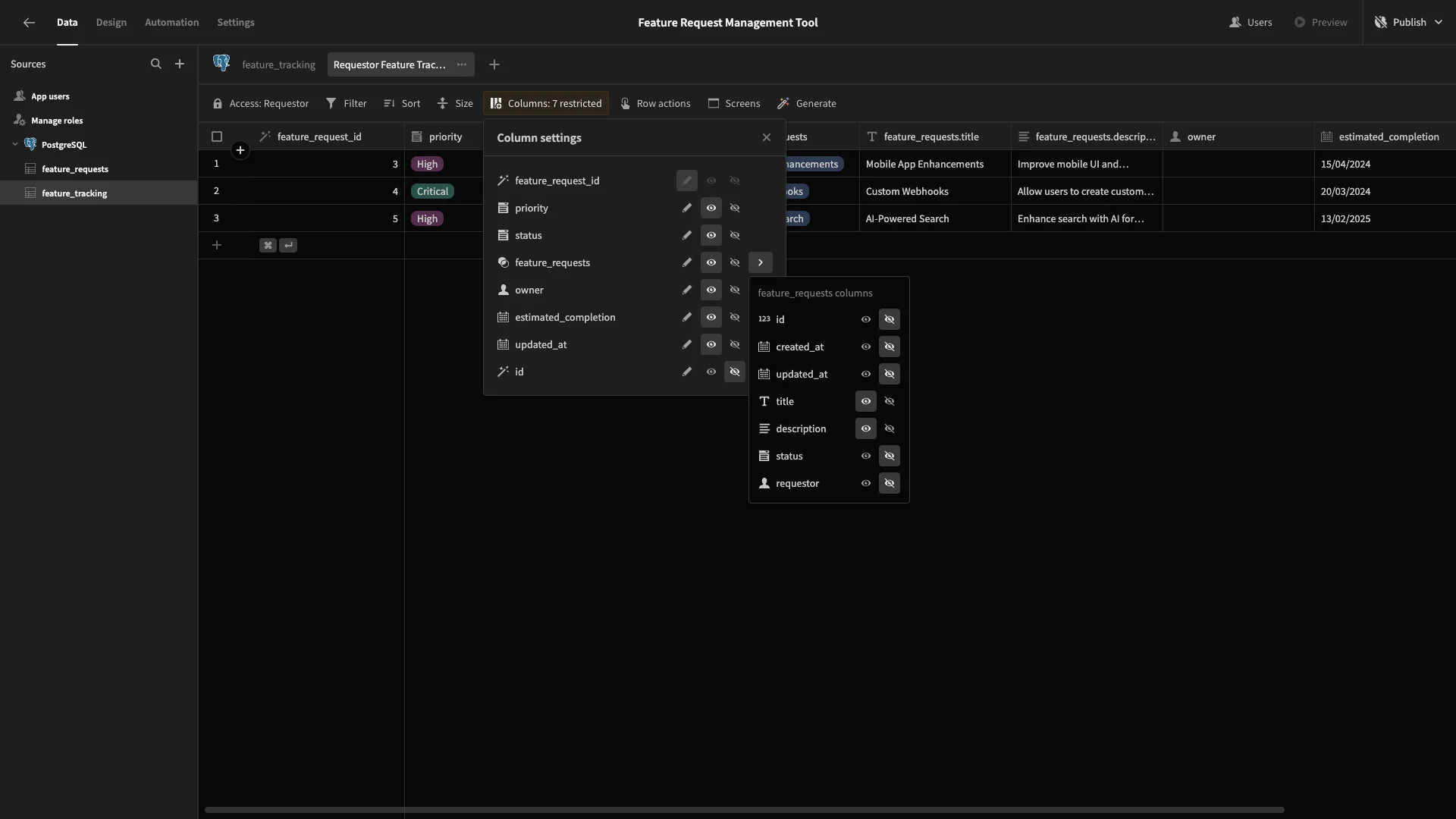1456x819 pixels.
Task: Click the Preview play icon
Action: pyautogui.click(x=1300, y=23)
